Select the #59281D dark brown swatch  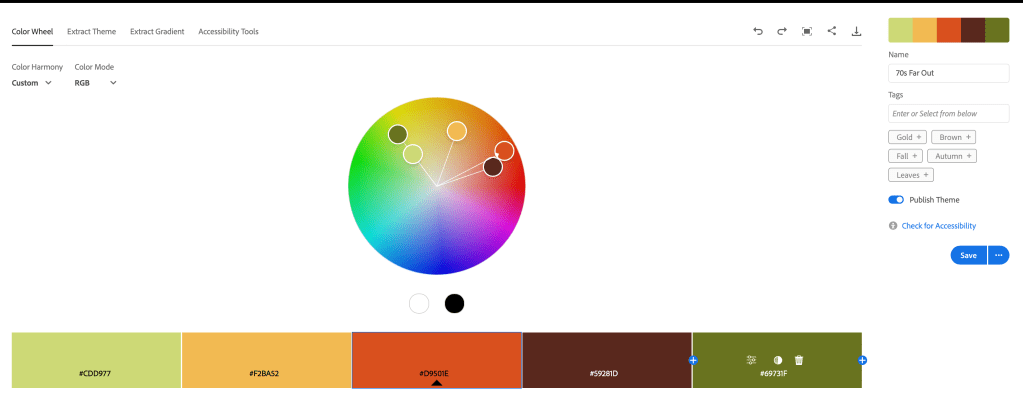pyautogui.click(x=607, y=360)
